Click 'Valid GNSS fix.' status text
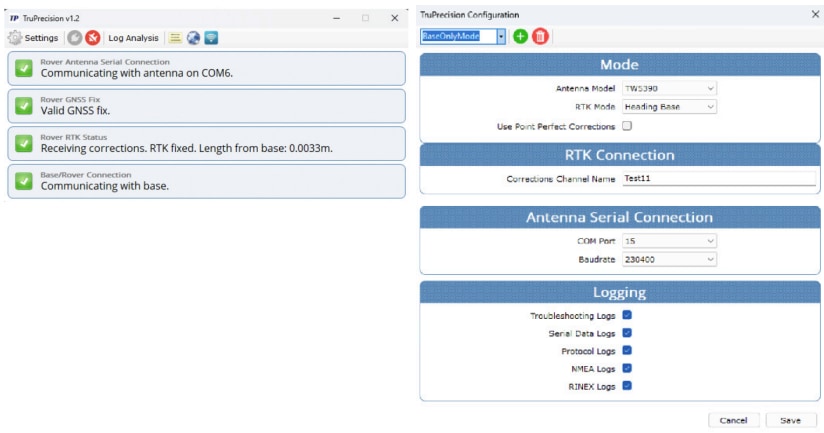 (75, 111)
